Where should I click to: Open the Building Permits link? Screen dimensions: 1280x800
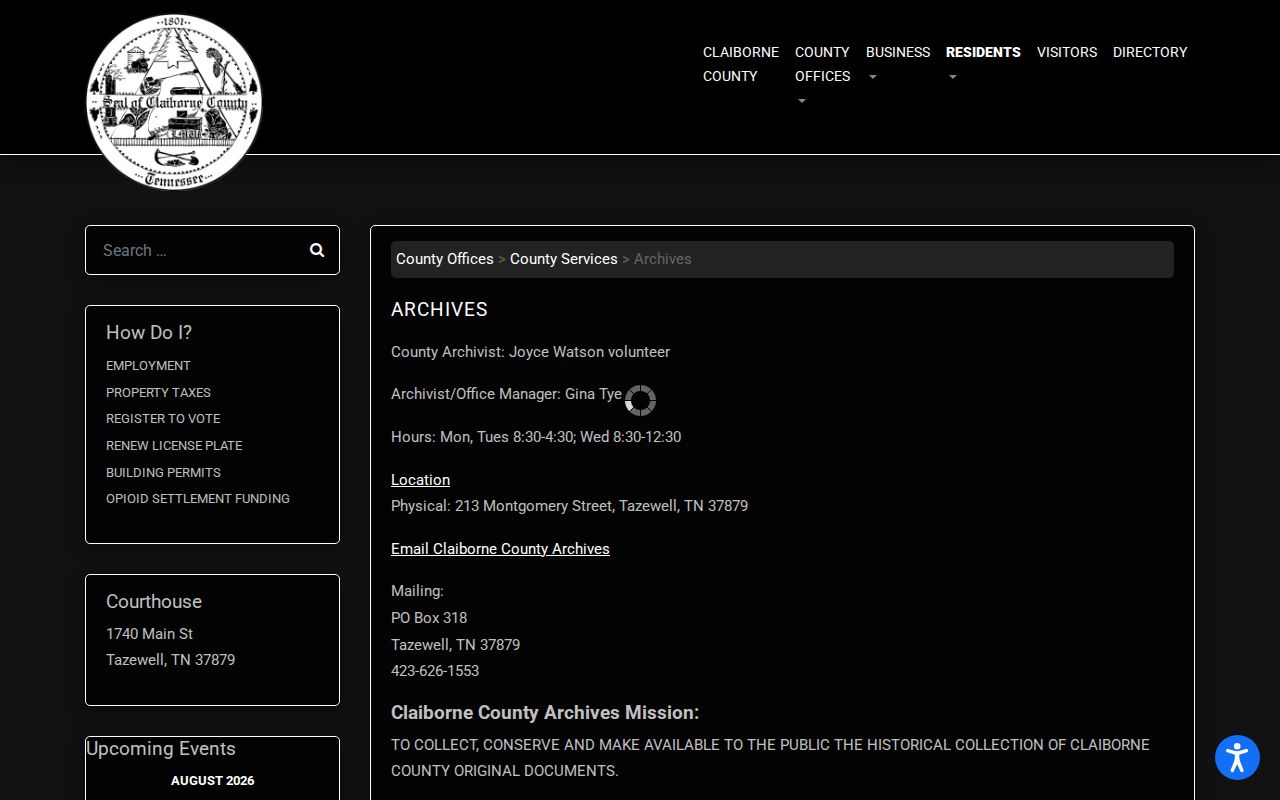pos(163,473)
